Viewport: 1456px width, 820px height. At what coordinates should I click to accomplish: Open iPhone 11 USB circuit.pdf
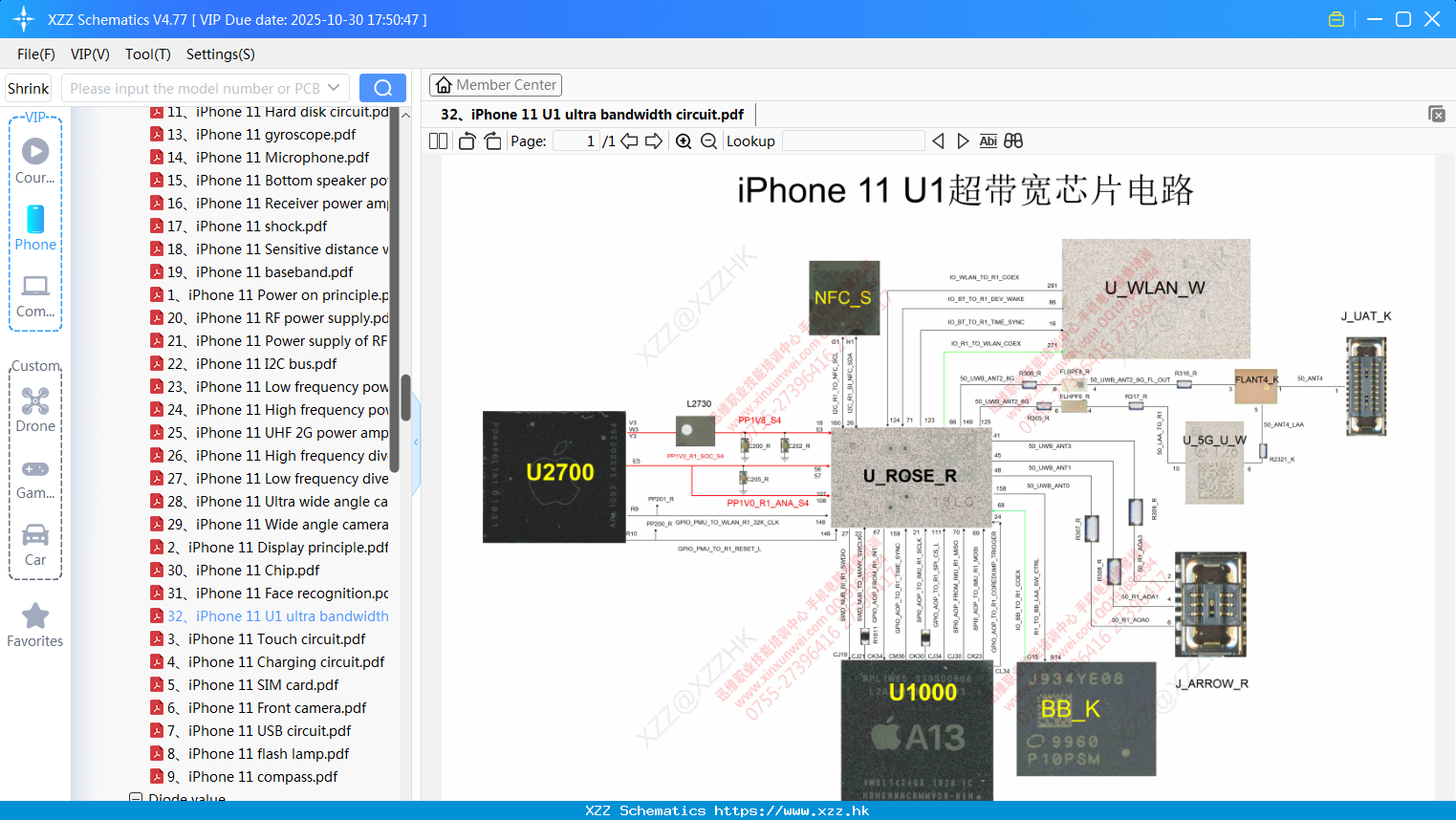(x=259, y=731)
